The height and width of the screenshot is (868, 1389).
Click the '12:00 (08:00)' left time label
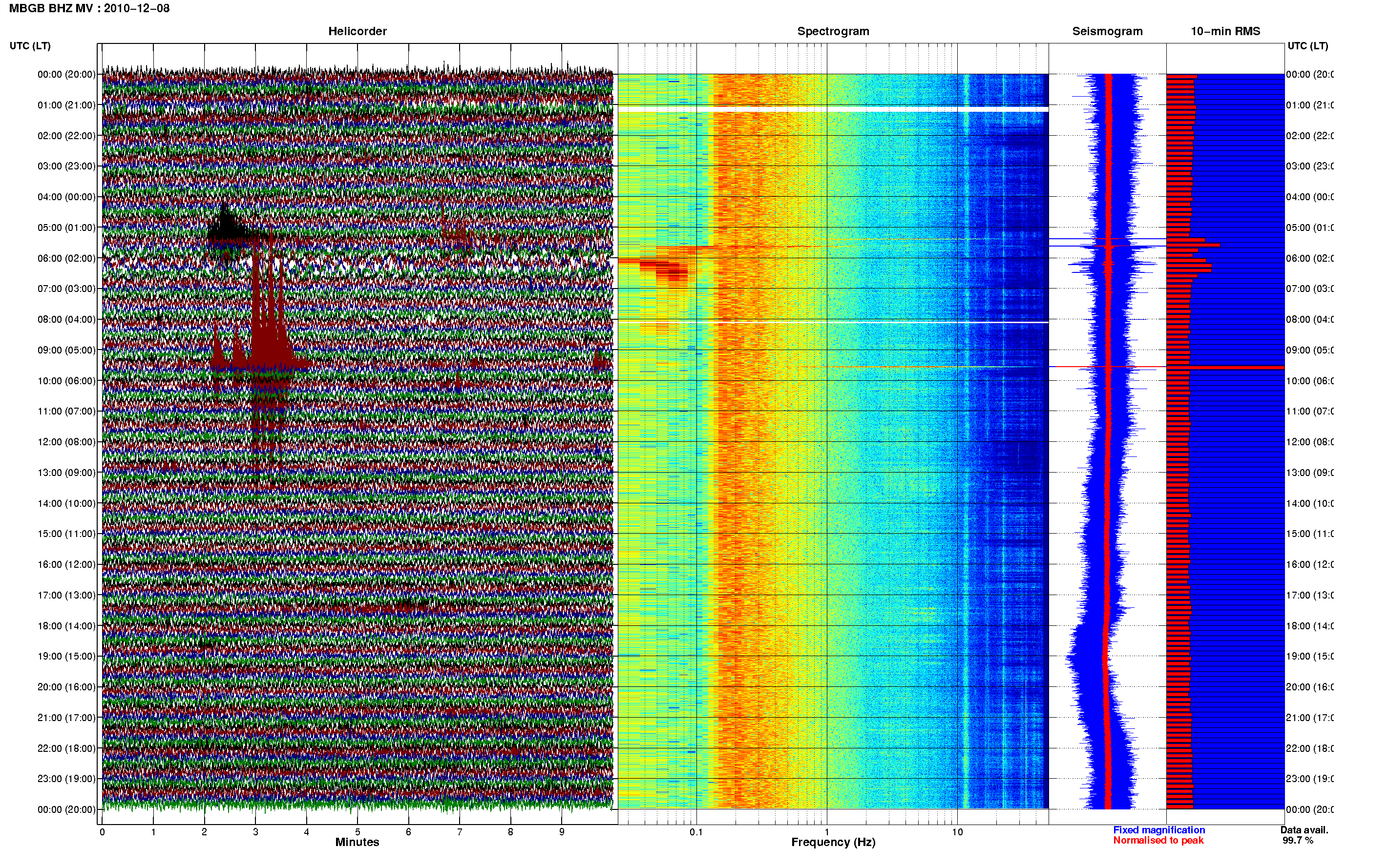click(x=66, y=441)
